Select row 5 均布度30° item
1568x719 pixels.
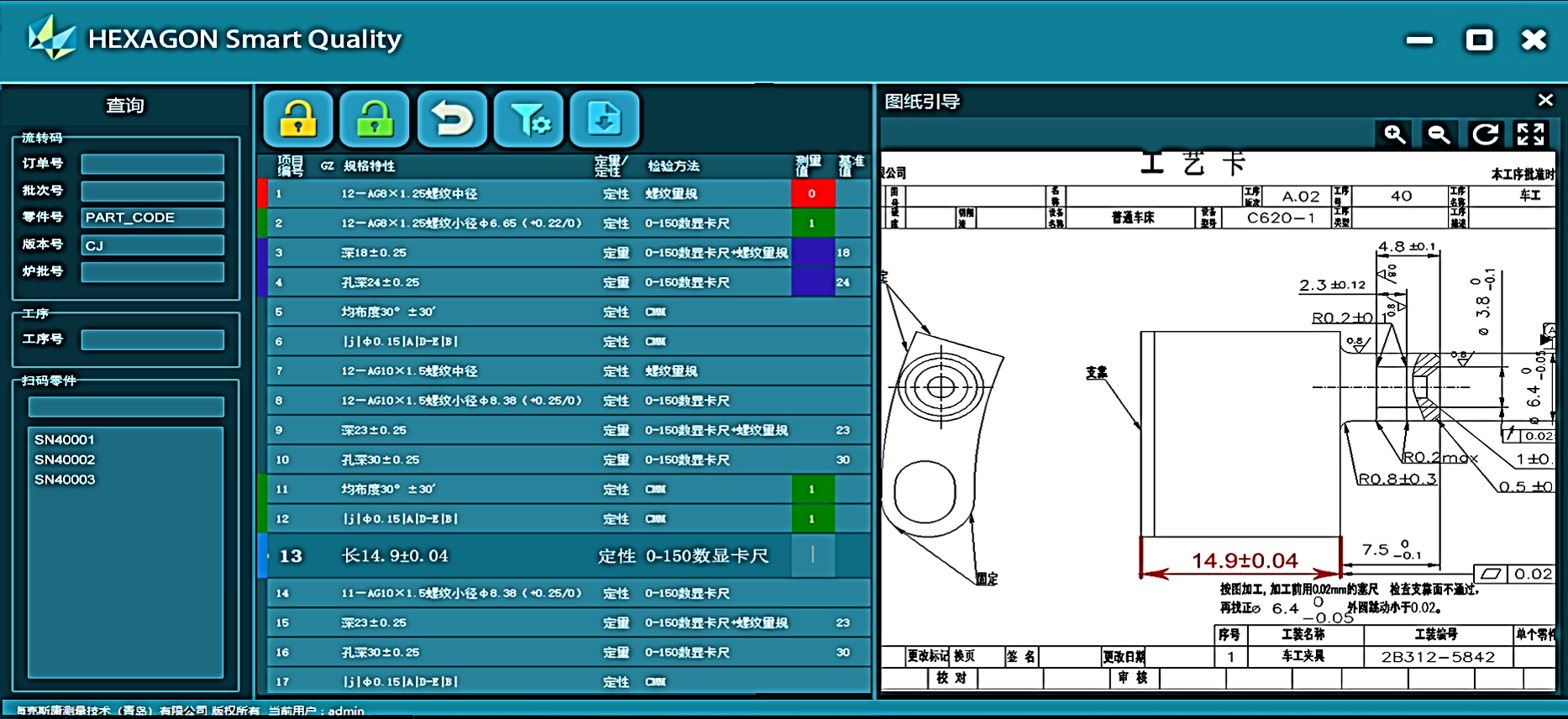[x=388, y=312]
